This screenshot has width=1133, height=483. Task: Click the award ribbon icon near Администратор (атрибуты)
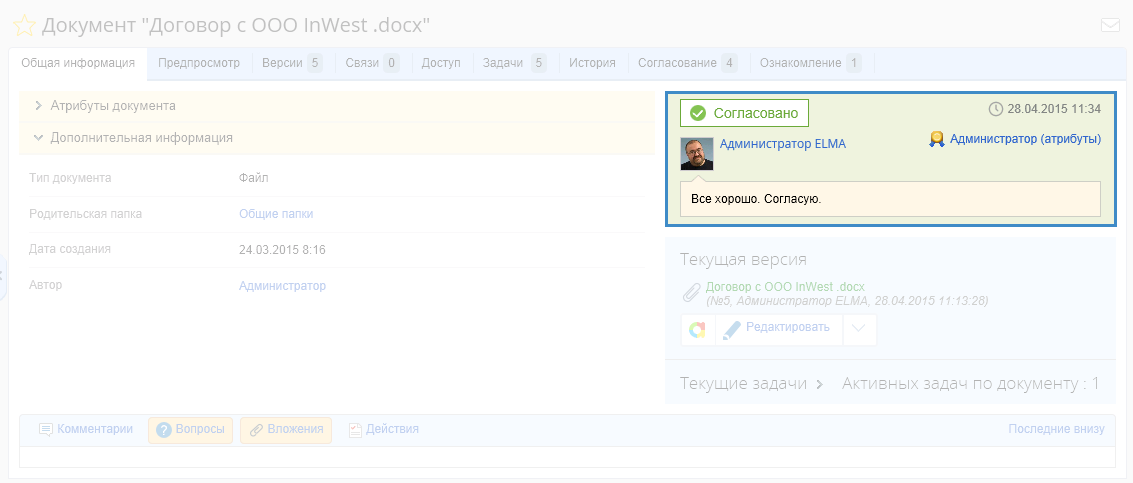click(x=937, y=139)
